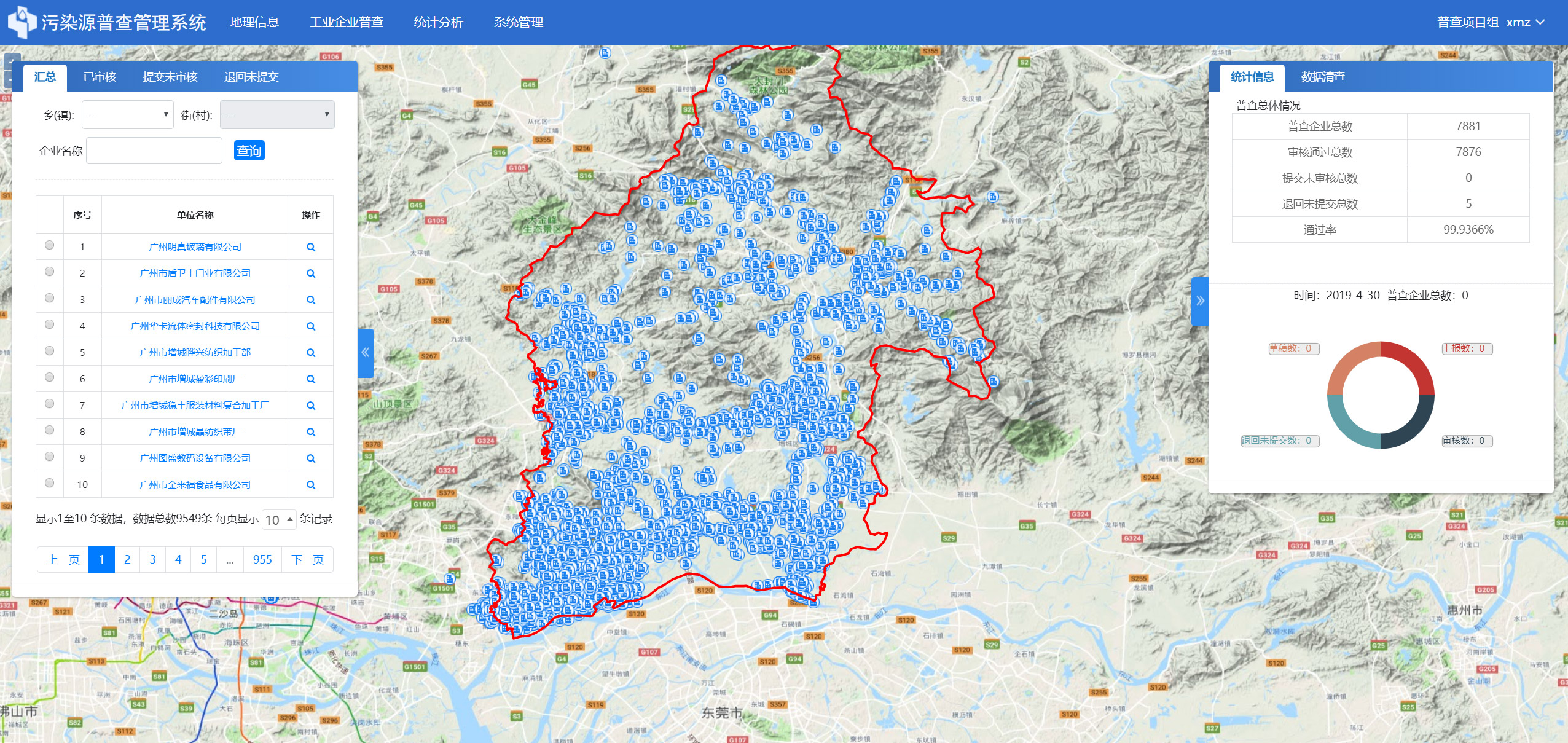Image resolution: width=1568 pixels, height=743 pixels.
Task: Collapse the right statistics panel arrow
Action: [1199, 301]
